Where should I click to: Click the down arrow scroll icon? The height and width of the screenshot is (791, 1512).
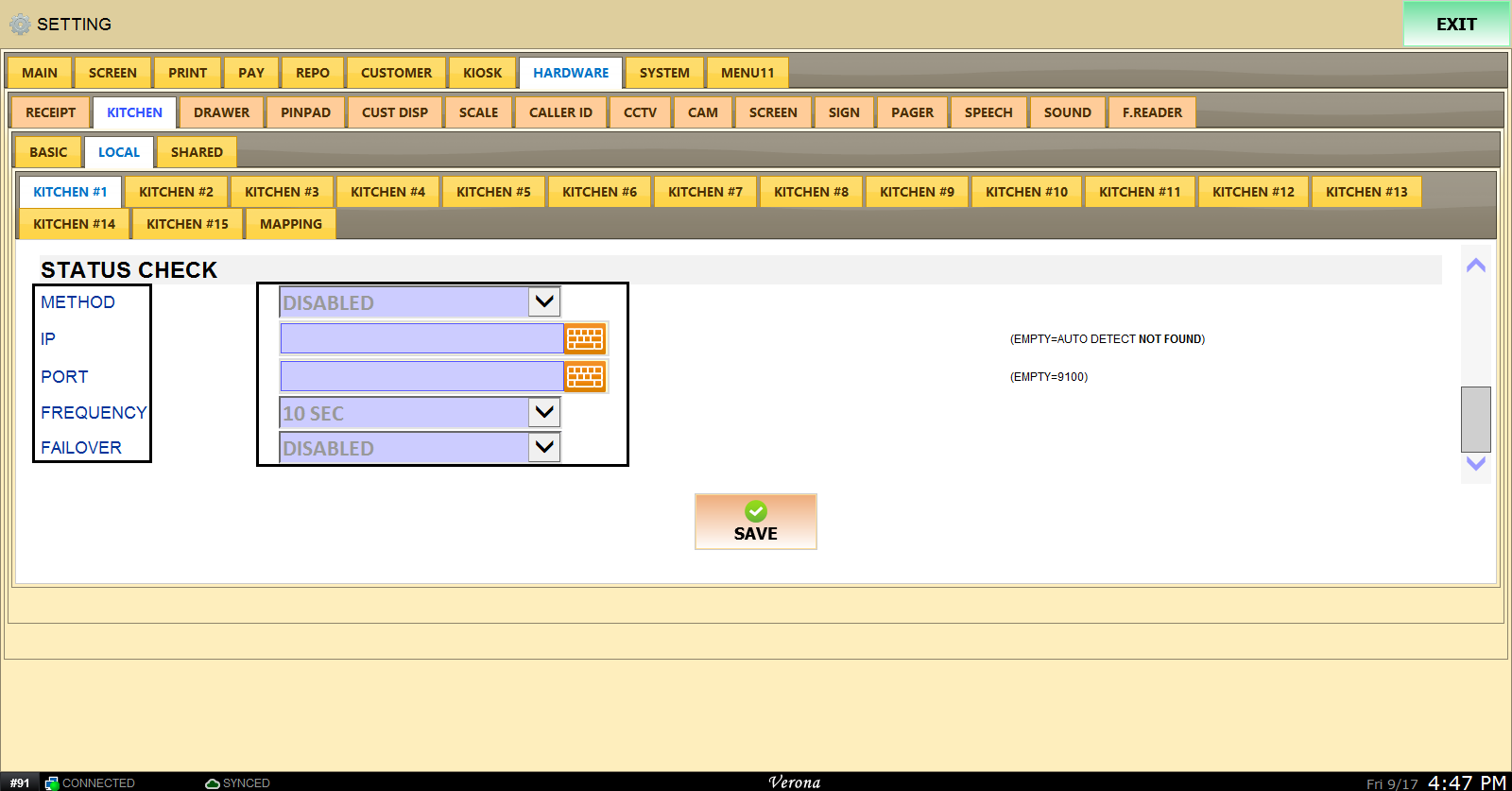[x=1476, y=463]
